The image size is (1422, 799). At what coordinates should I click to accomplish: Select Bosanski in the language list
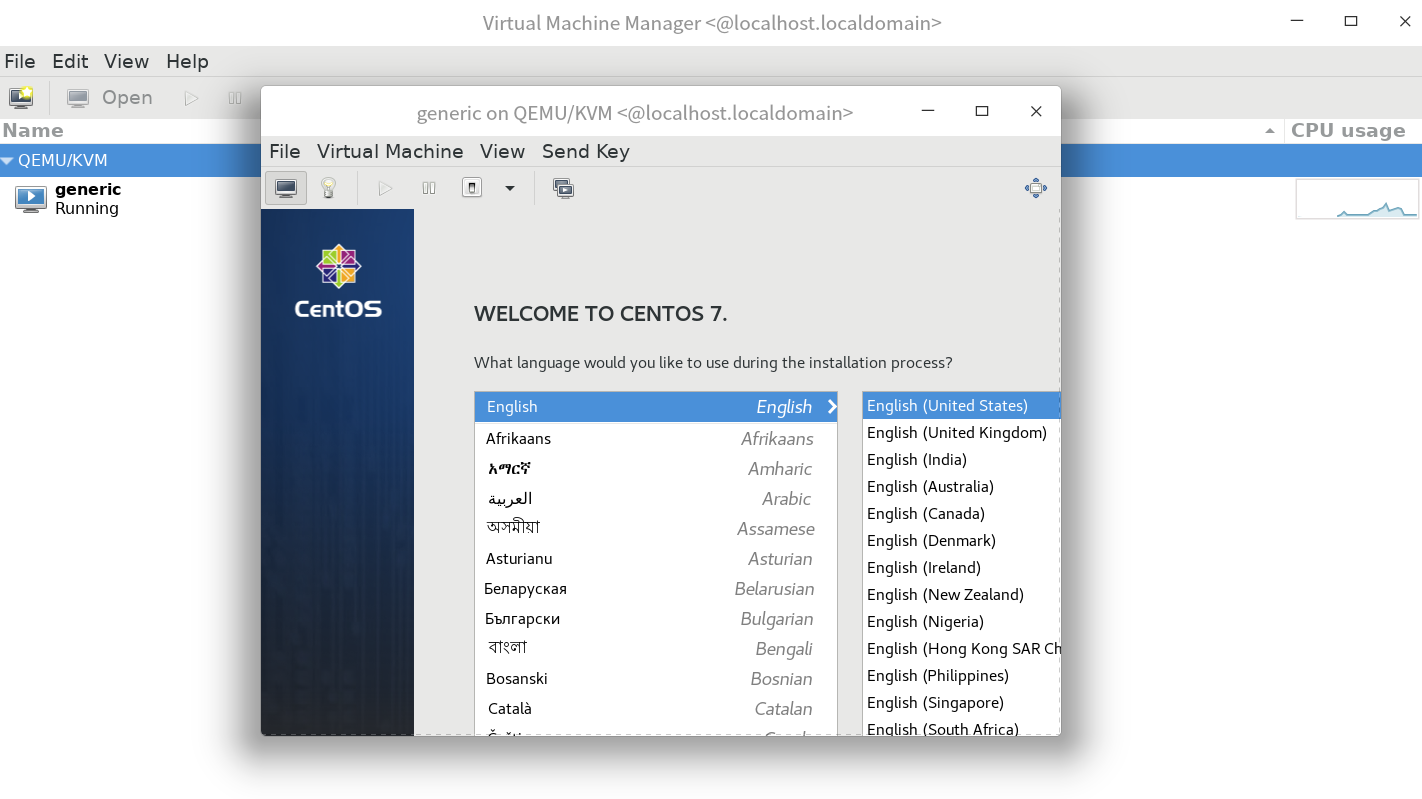click(656, 679)
